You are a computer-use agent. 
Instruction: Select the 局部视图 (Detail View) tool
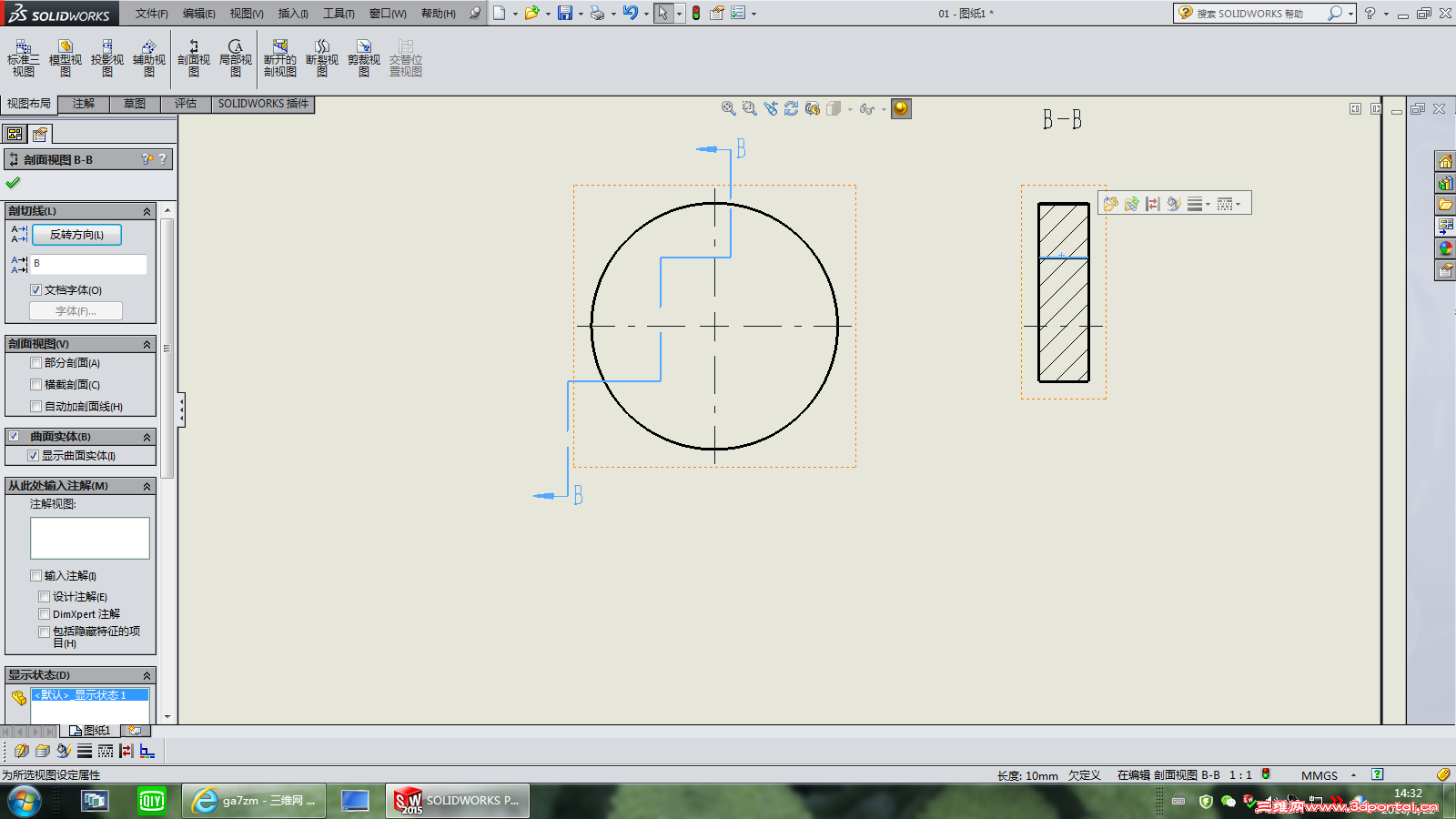[x=236, y=58]
